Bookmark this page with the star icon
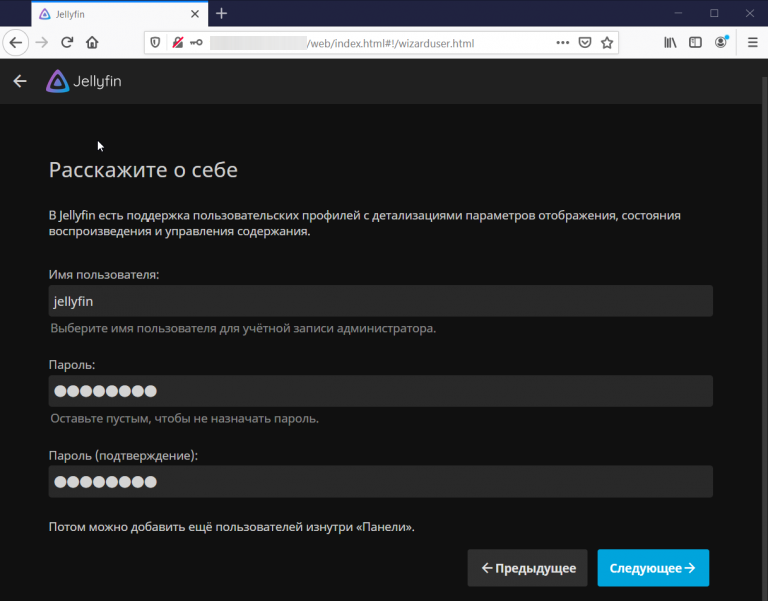 pyautogui.click(x=606, y=43)
